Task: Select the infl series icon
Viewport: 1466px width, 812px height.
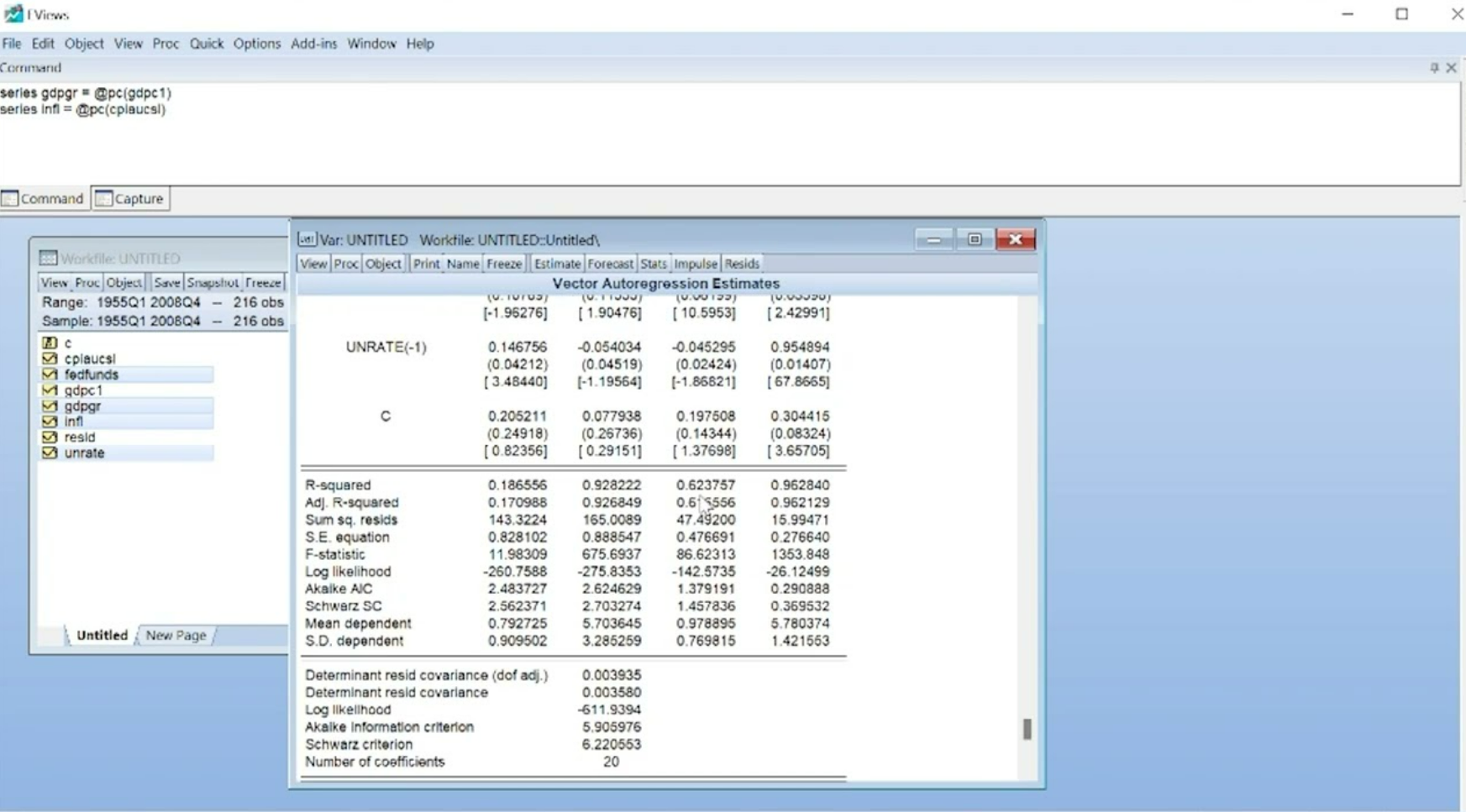Action: 50,422
